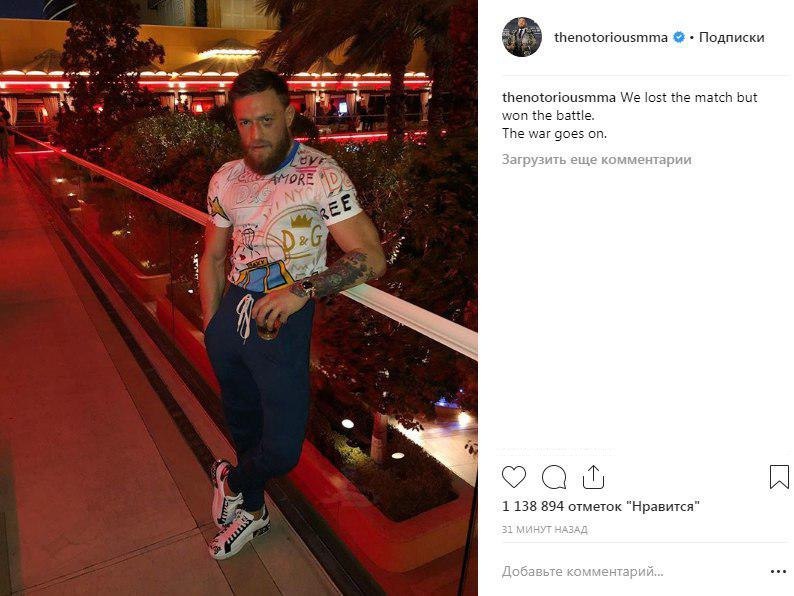Click the blue verified badge
The width and height of the screenshot is (794, 596).
click(679, 37)
